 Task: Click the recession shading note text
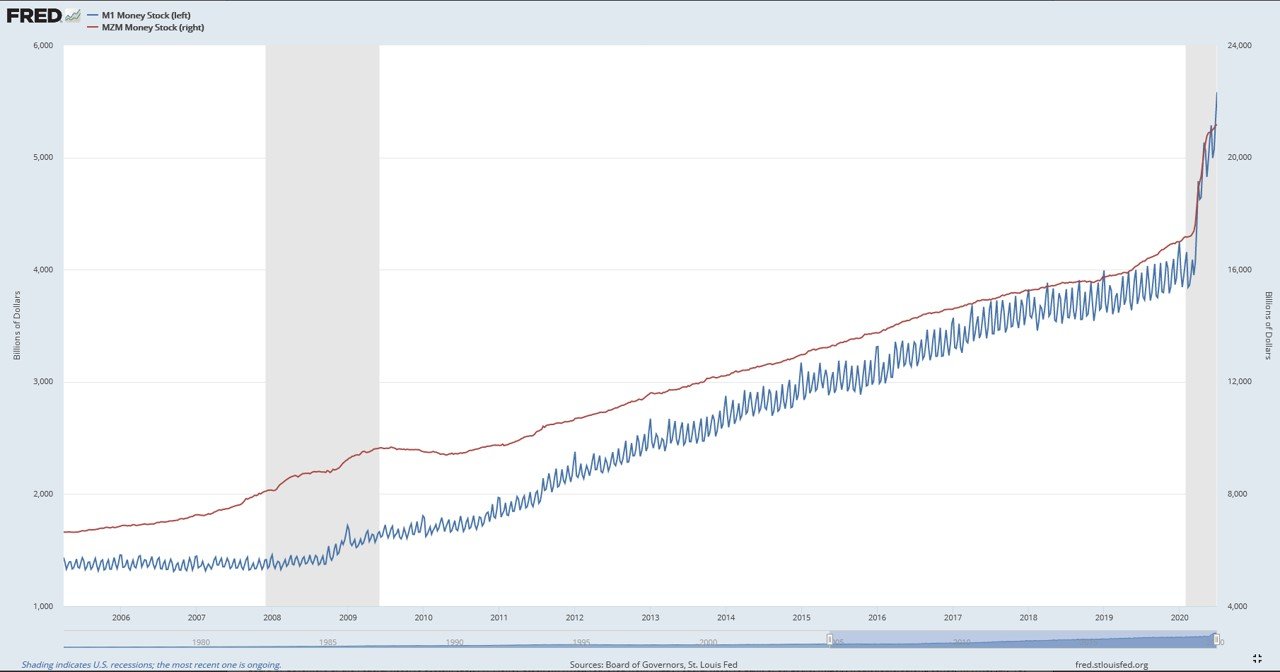(151, 664)
